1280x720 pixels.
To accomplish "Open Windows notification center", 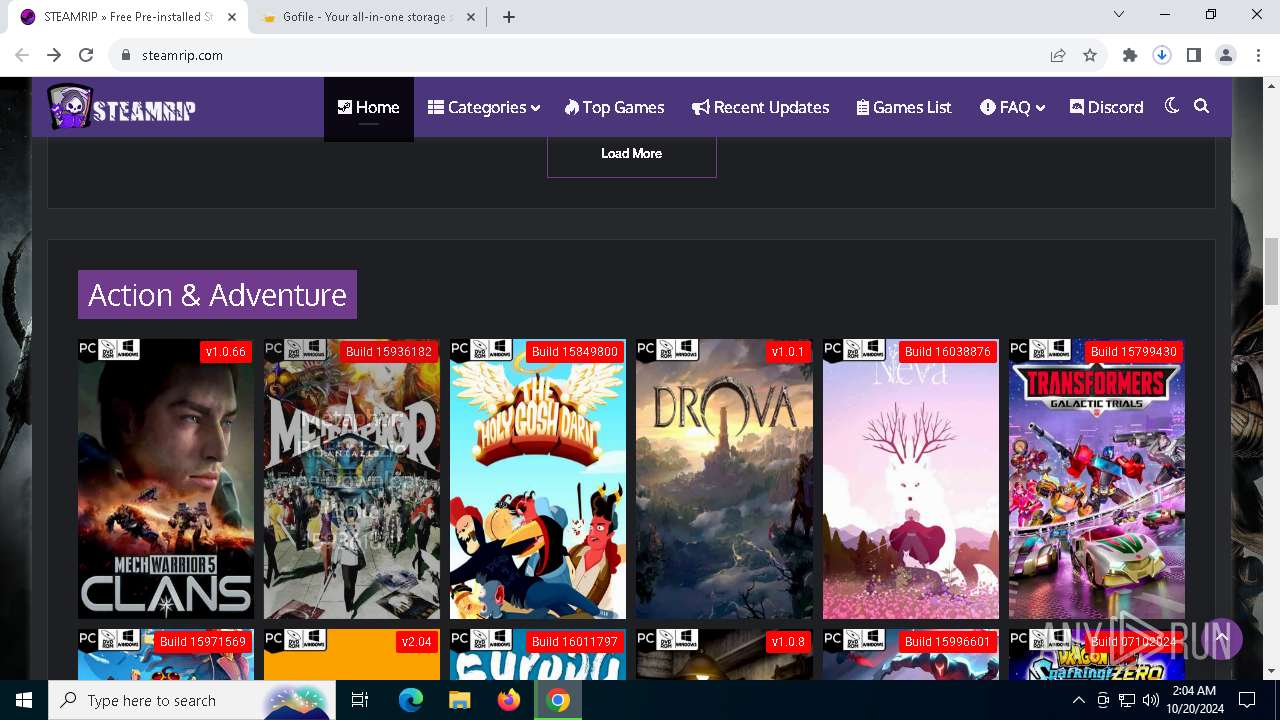I will click(1247, 700).
